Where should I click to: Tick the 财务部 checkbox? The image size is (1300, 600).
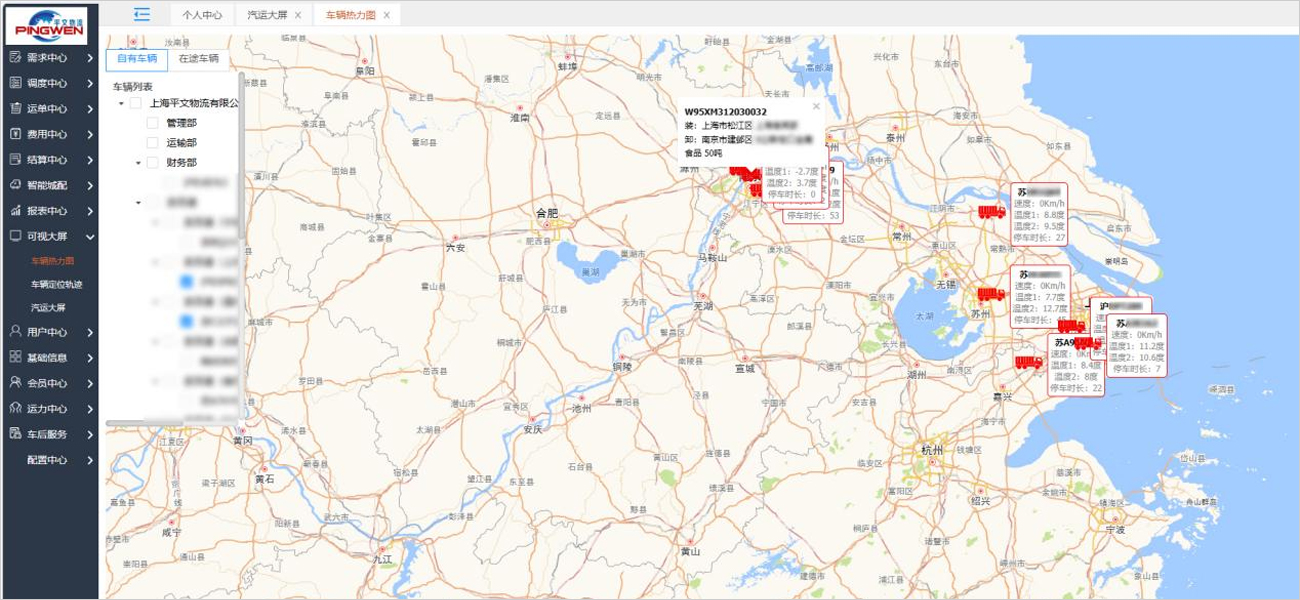153,163
